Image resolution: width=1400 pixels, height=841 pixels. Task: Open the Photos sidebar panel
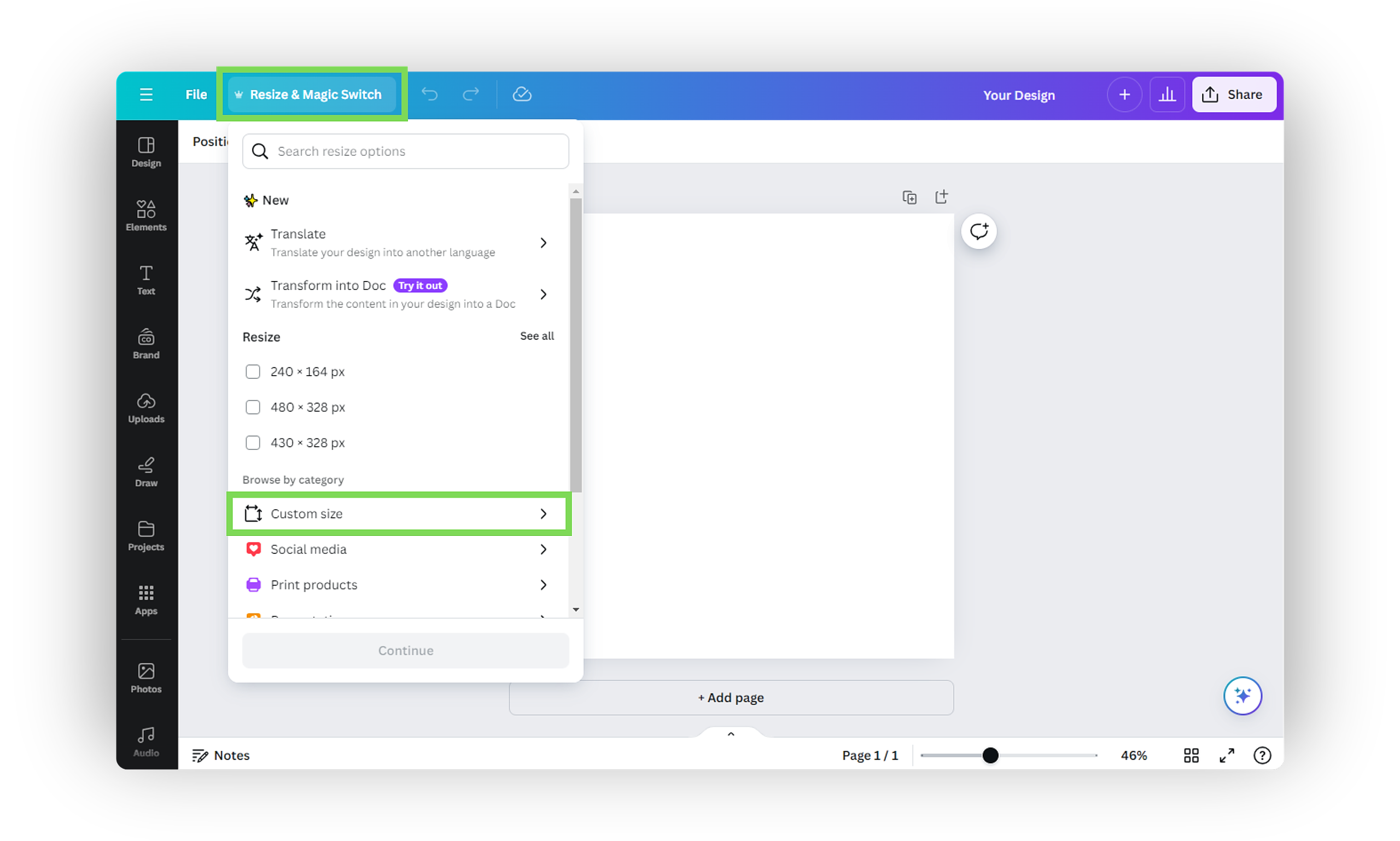[x=146, y=679]
